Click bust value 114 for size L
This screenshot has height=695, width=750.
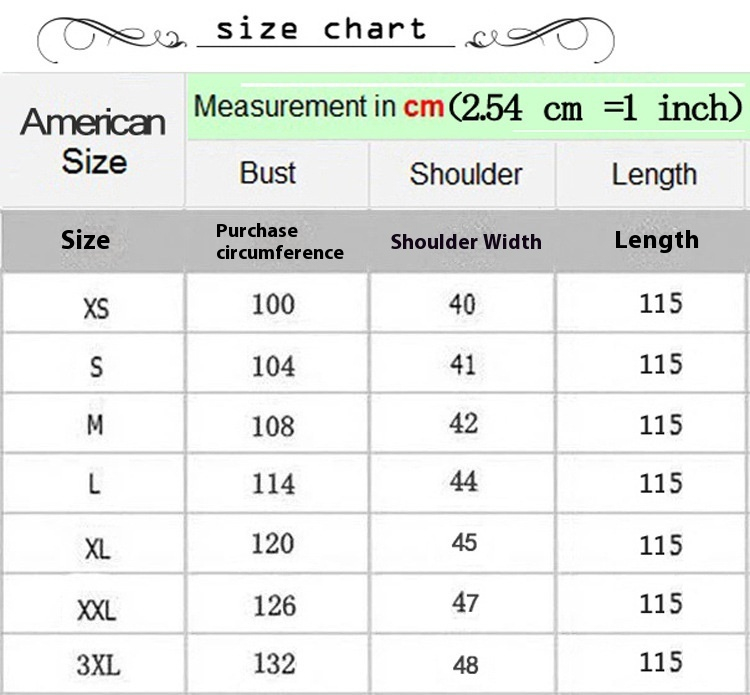point(273,484)
